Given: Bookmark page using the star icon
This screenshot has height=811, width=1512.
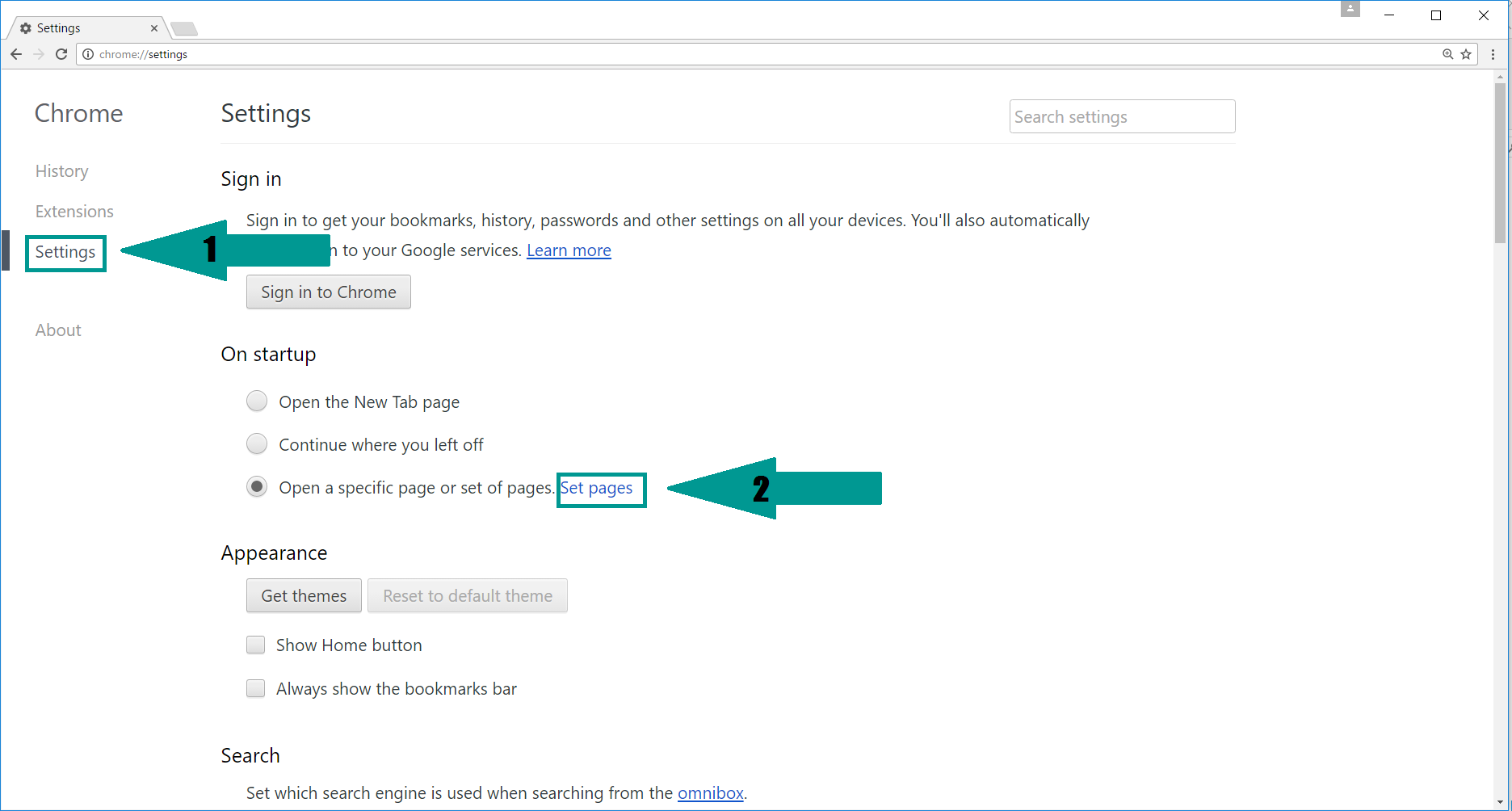Looking at the screenshot, I should [1466, 54].
